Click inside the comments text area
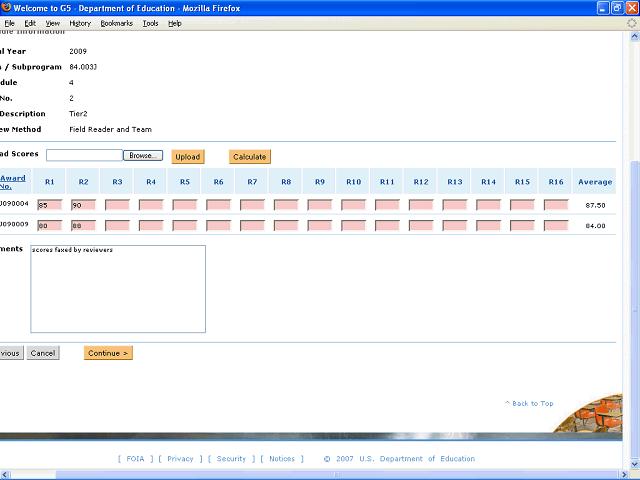This screenshot has width=640, height=480. click(x=118, y=290)
